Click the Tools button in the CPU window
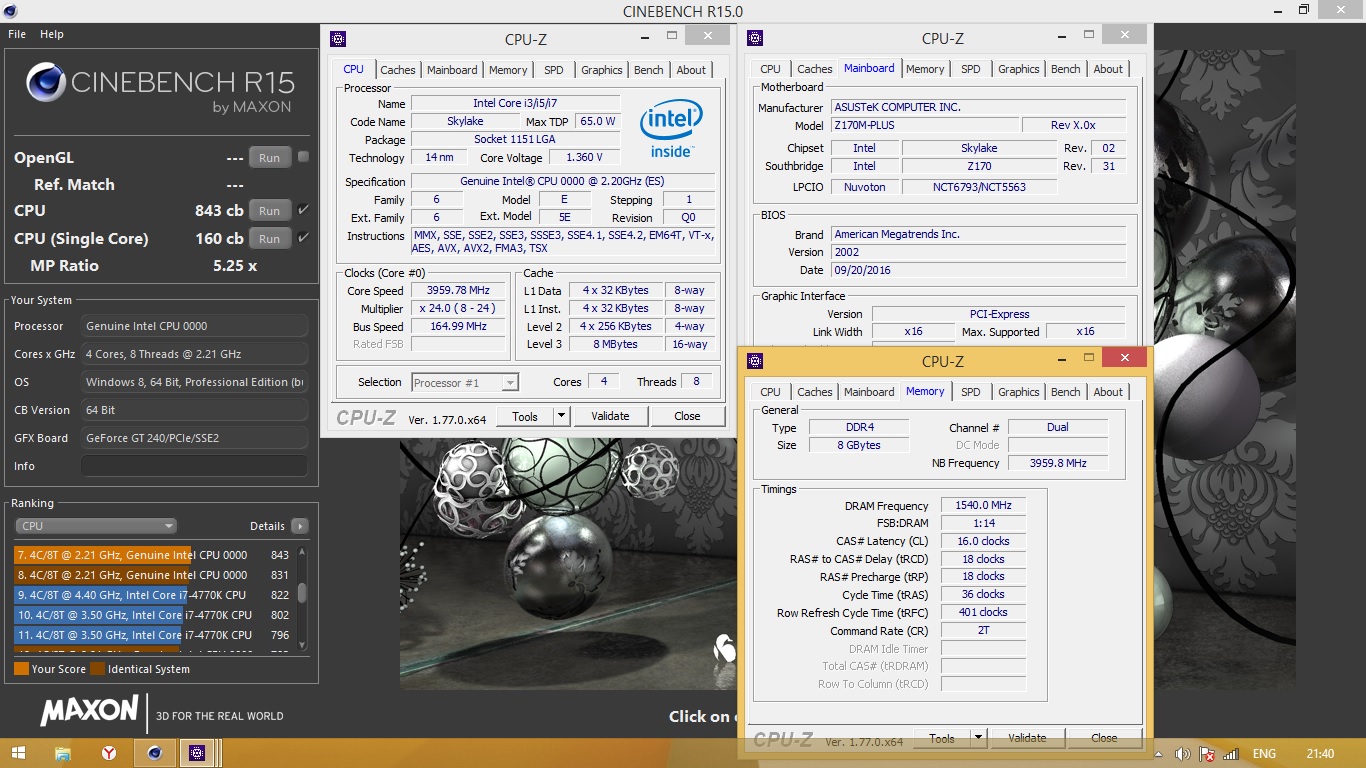Image resolution: width=1366 pixels, height=768 pixels. click(x=525, y=416)
